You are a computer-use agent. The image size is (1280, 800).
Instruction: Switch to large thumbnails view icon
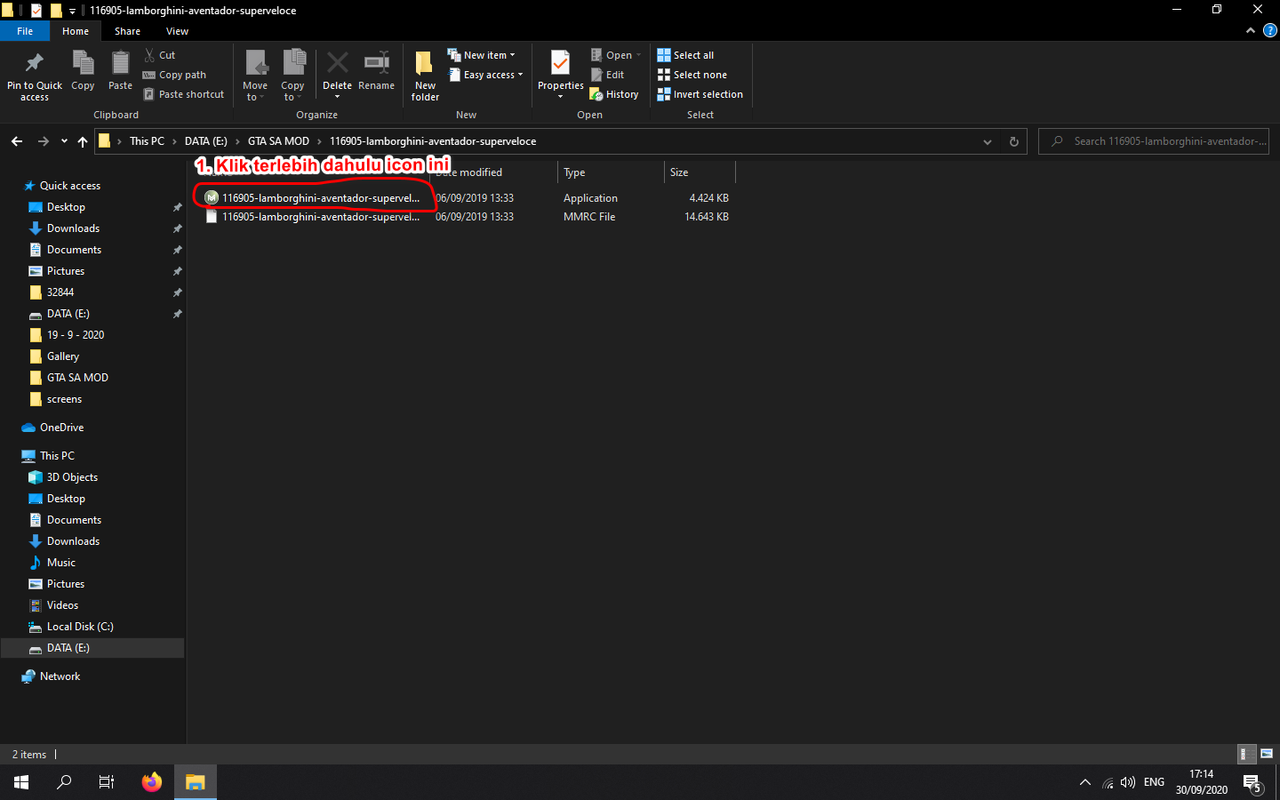[x=1265, y=754]
